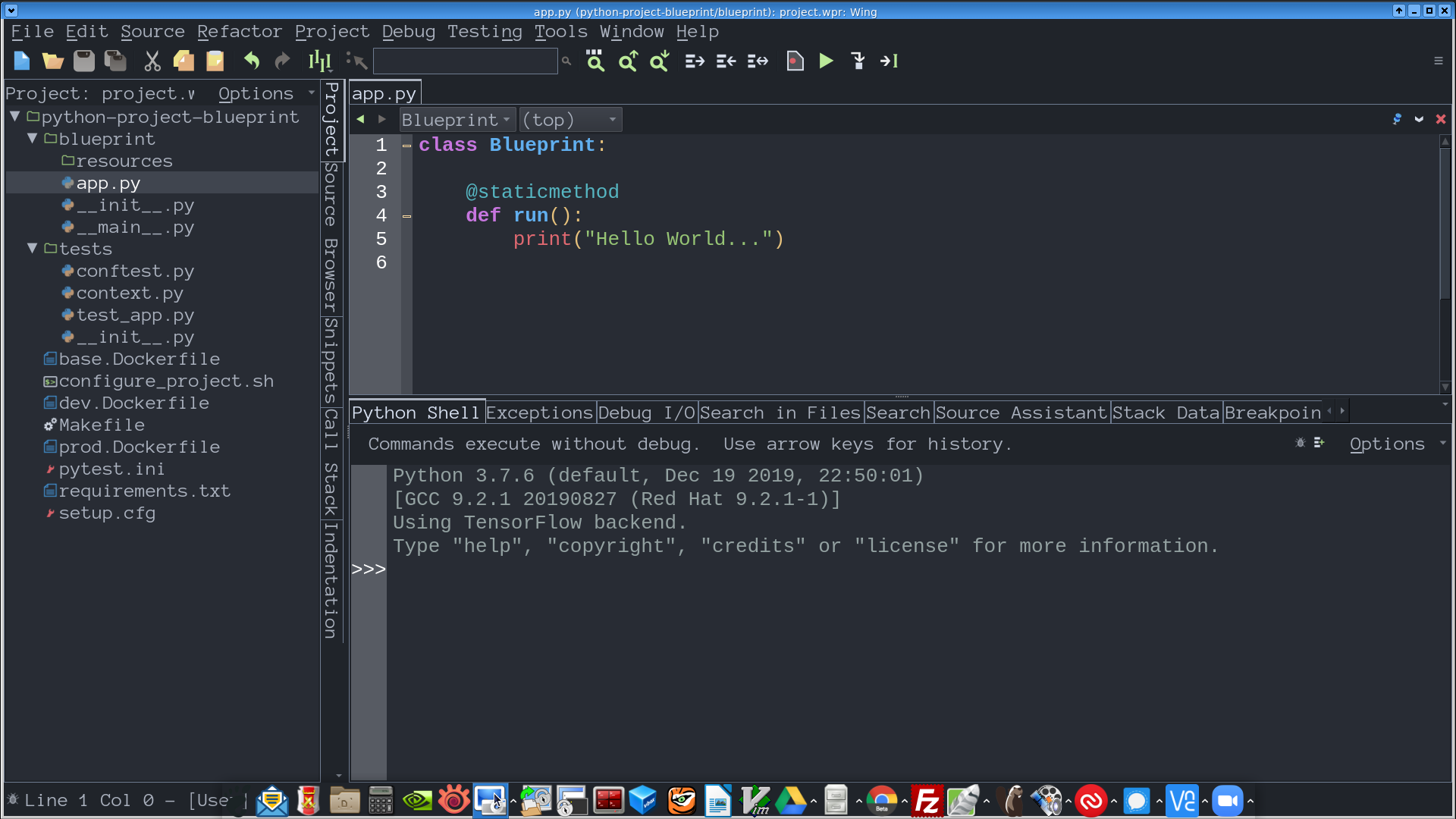Viewport: 1456px width, 819px height.
Task: Open Makefile in the project tree
Action: click(x=101, y=425)
